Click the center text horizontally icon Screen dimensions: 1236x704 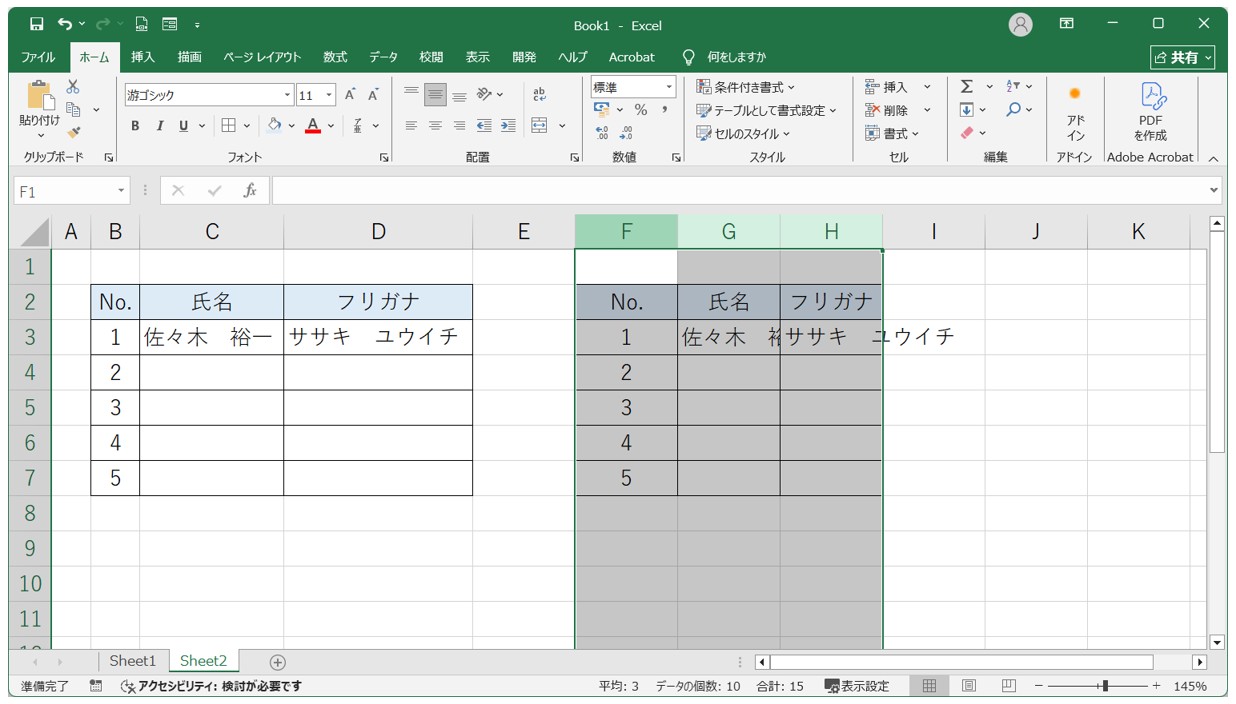coord(435,125)
